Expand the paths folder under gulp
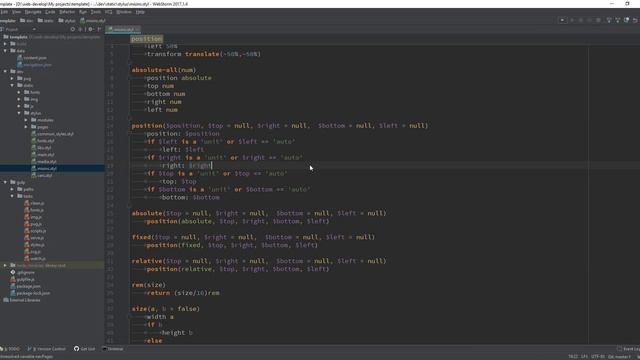This screenshot has height=360, width=640. pyautogui.click(x=12, y=189)
